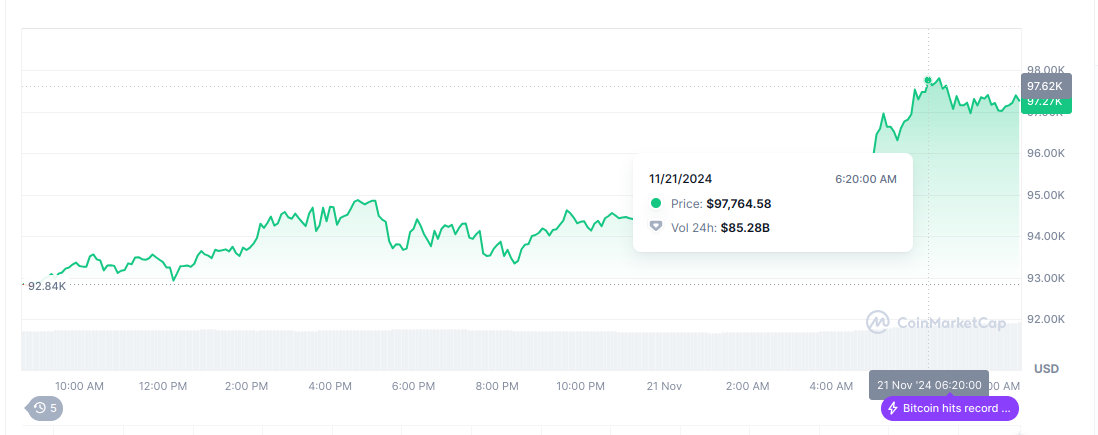Click the history clock icon with badge 5
Viewport: 1098px width, 435px height.
[x=41, y=408]
